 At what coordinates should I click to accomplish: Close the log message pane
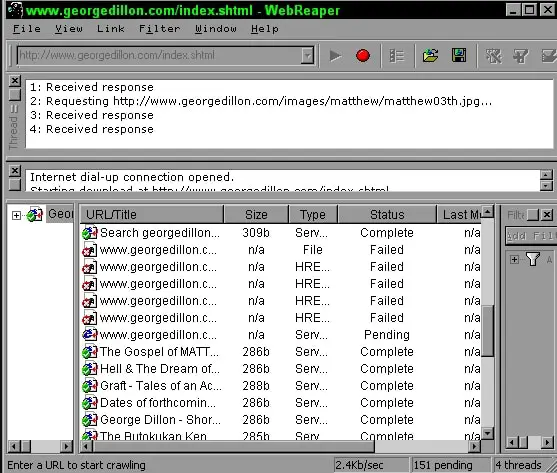click(x=15, y=171)
